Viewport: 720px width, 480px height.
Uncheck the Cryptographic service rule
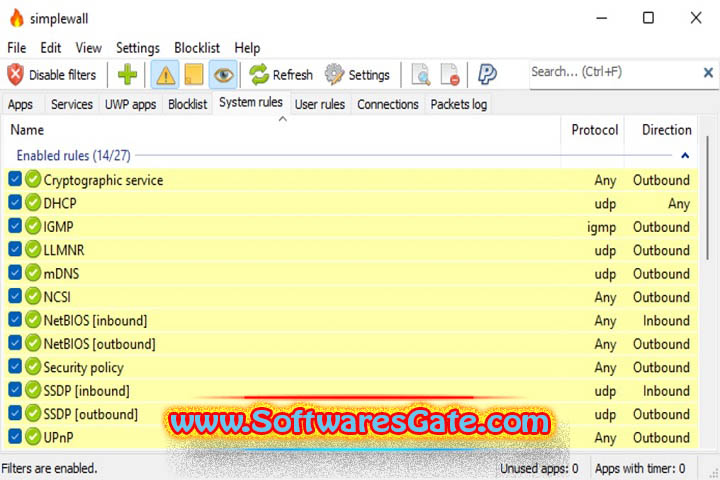(x=15, y=179)
